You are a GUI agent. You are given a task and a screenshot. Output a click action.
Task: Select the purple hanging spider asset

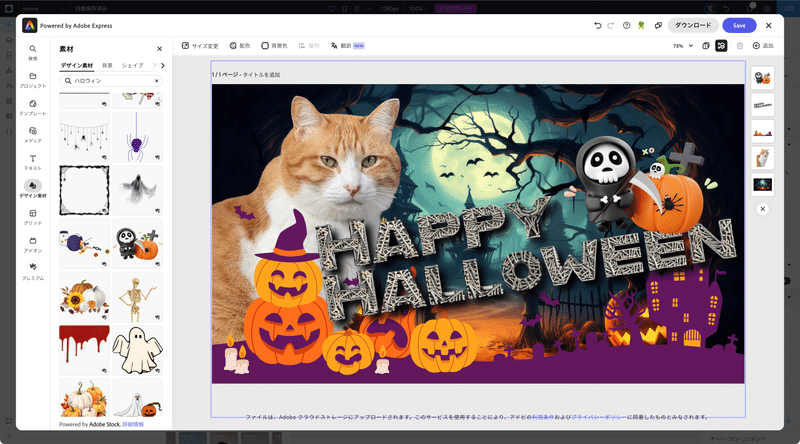(137, 137)
